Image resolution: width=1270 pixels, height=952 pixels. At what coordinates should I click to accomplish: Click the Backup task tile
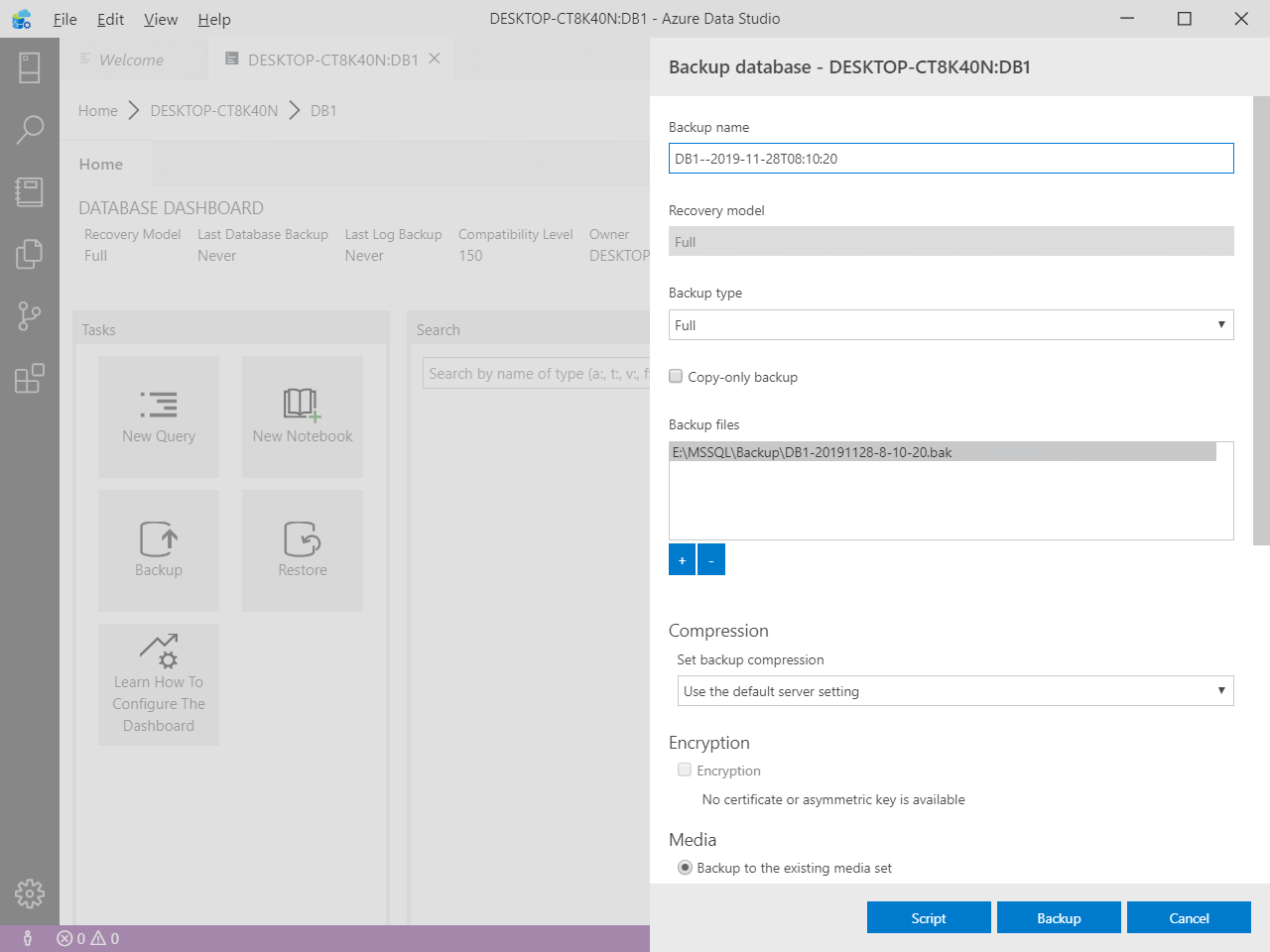coord(159,550)
